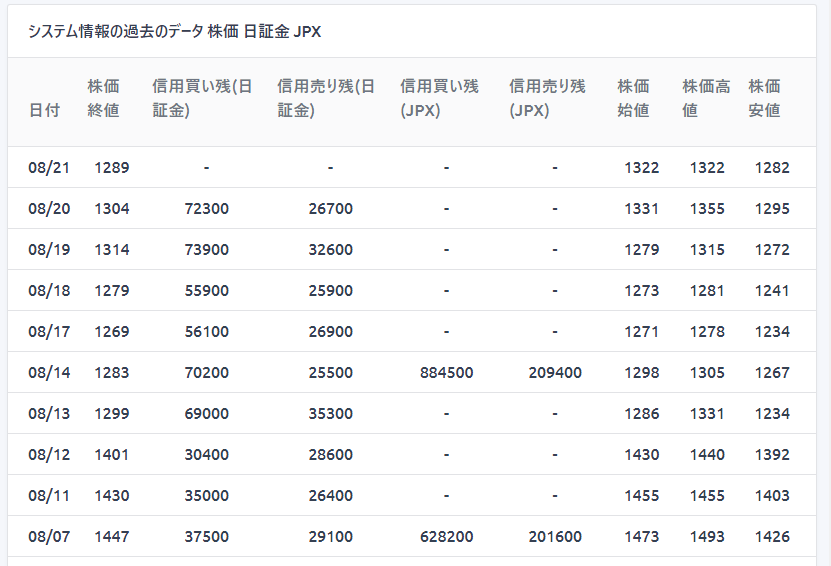Viewport: 831px width, 566px height.
Task: Select the 35300 margin sell value
Action: point(330,414)
